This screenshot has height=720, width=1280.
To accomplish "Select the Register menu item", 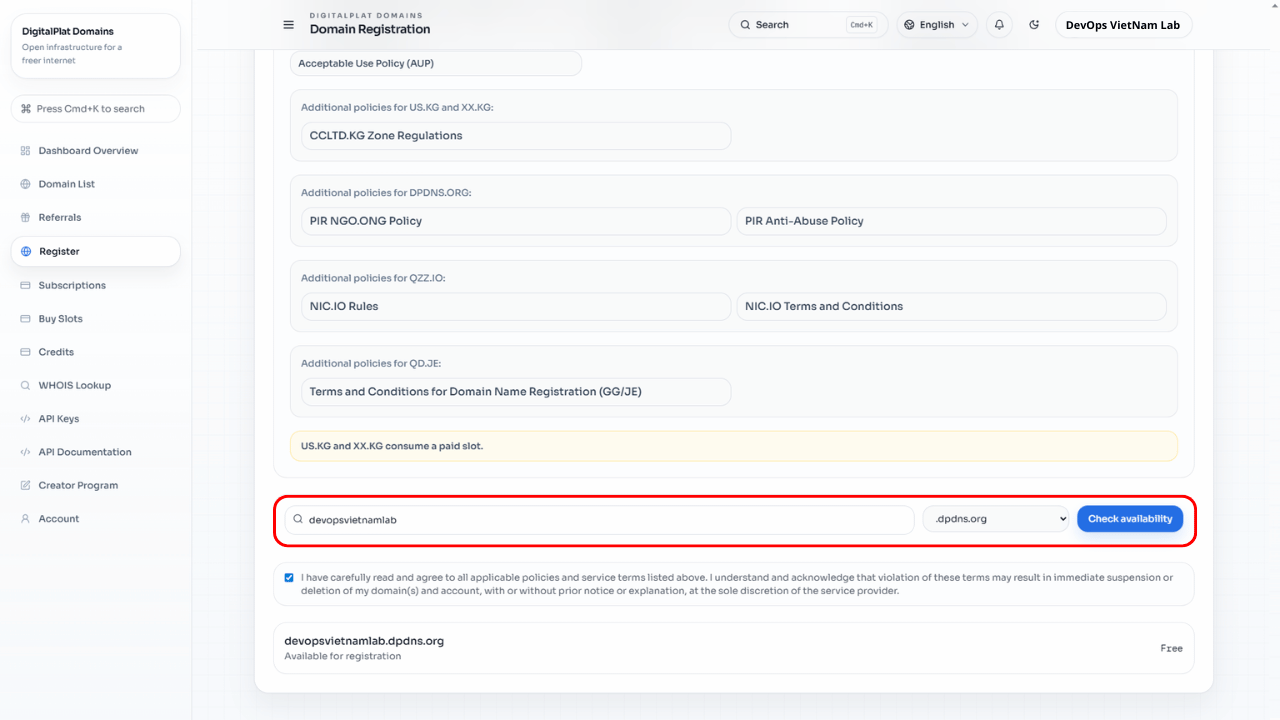I will pos(96,252).
